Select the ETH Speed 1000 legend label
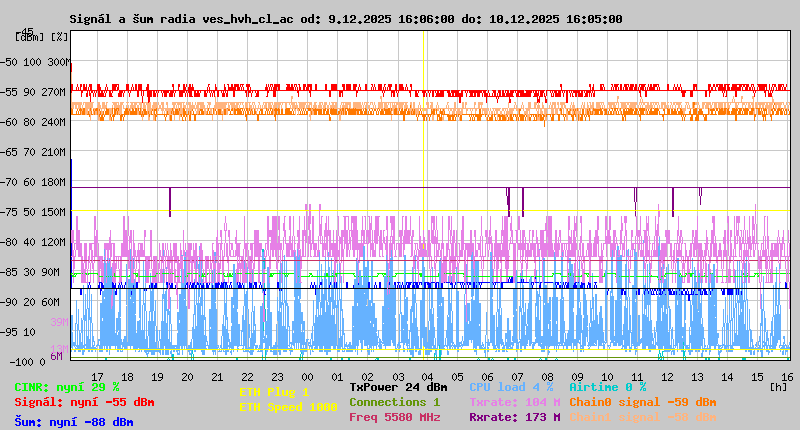This screenshot has width=800, height=430. click(x=288, y=407)
